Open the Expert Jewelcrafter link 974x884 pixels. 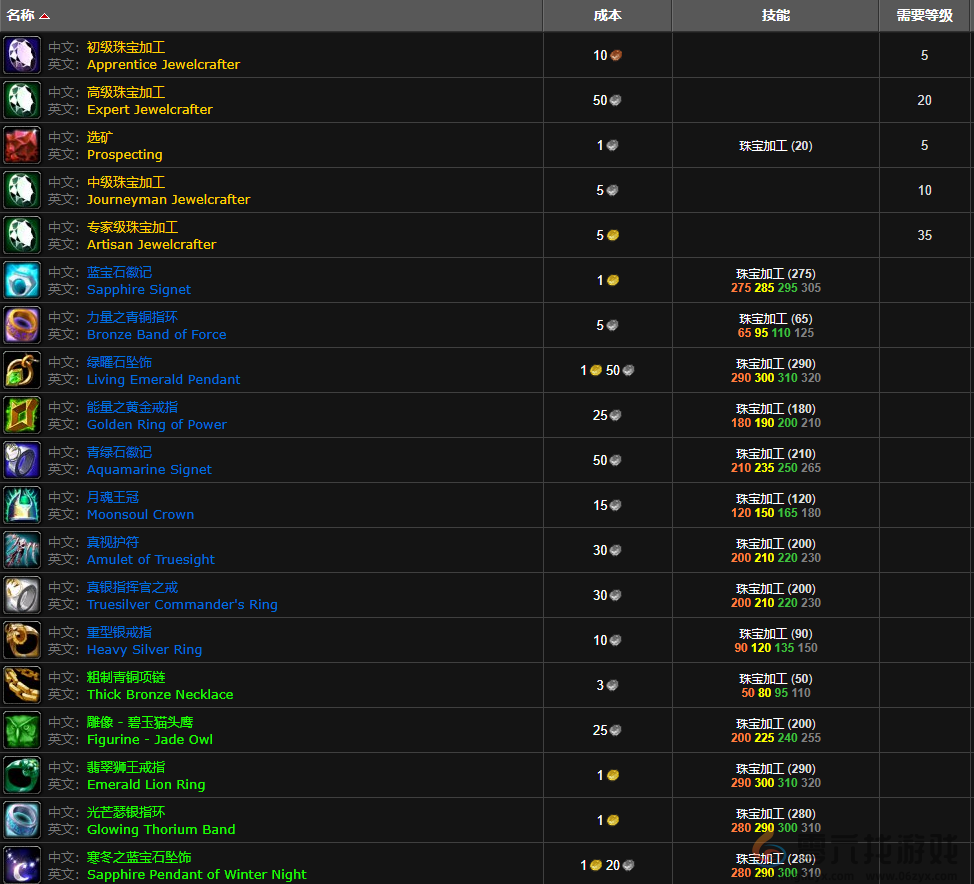click(149, 110)
